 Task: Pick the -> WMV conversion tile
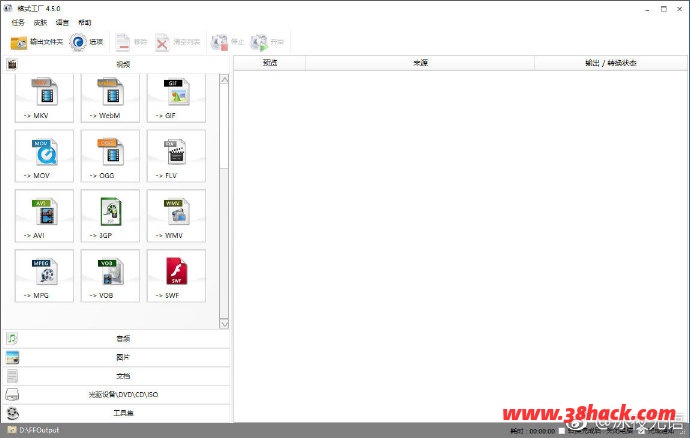(x=176, y=216)
